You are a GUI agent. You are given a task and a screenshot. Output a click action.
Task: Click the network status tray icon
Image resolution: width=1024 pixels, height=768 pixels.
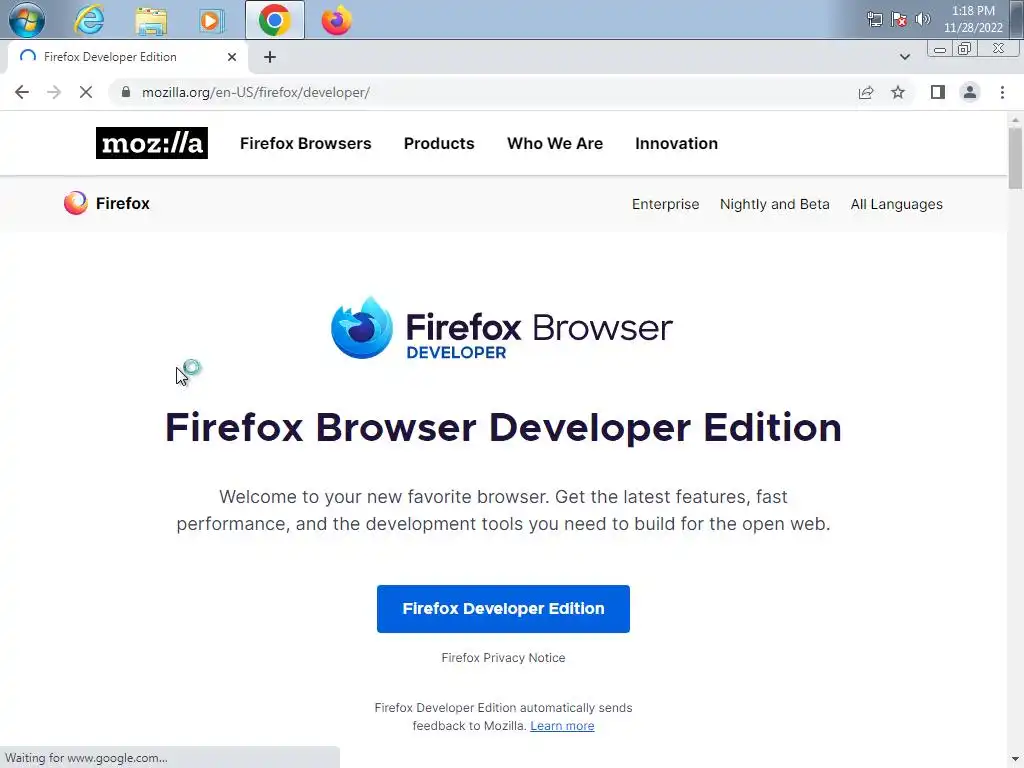coord(874,20)
